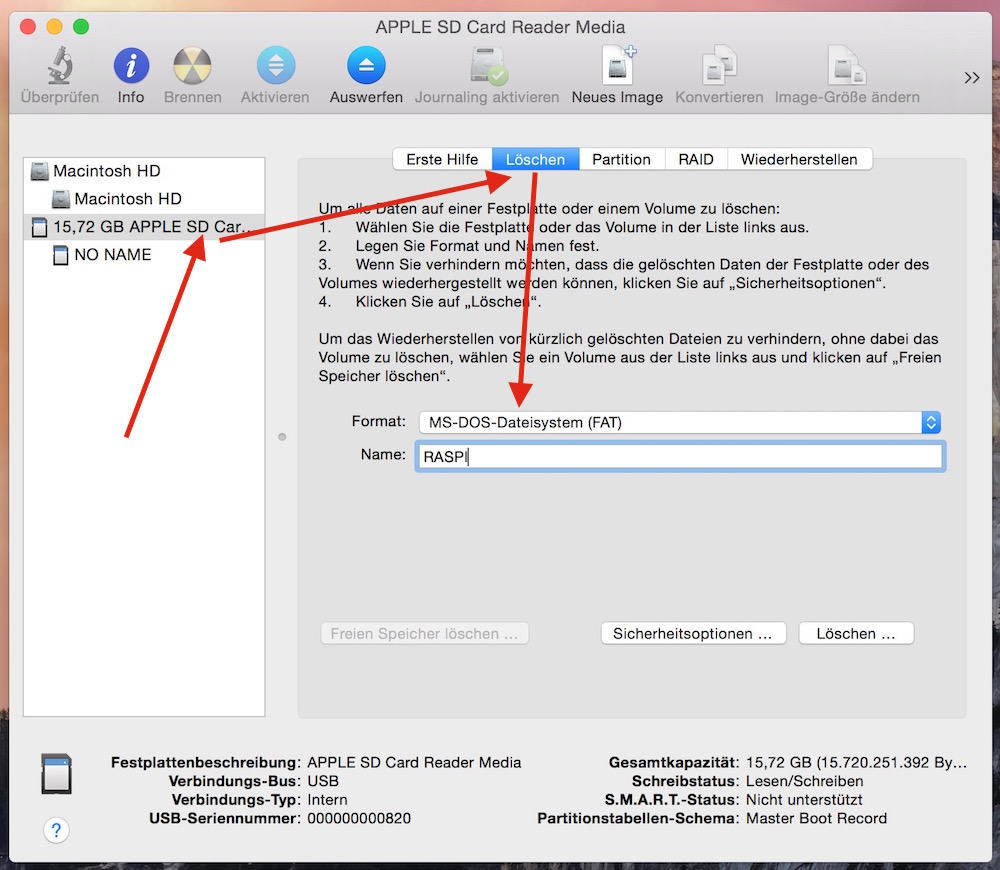1000x870 pixels.
Task: Switch to the Erste Hilfe tab
Action: tap(442, 159)
